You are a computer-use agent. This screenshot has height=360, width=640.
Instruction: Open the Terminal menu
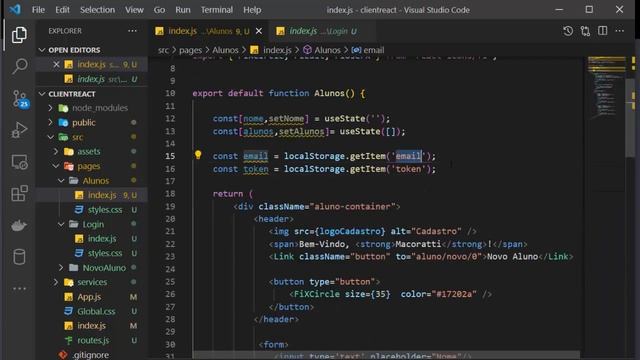(217, 10)
